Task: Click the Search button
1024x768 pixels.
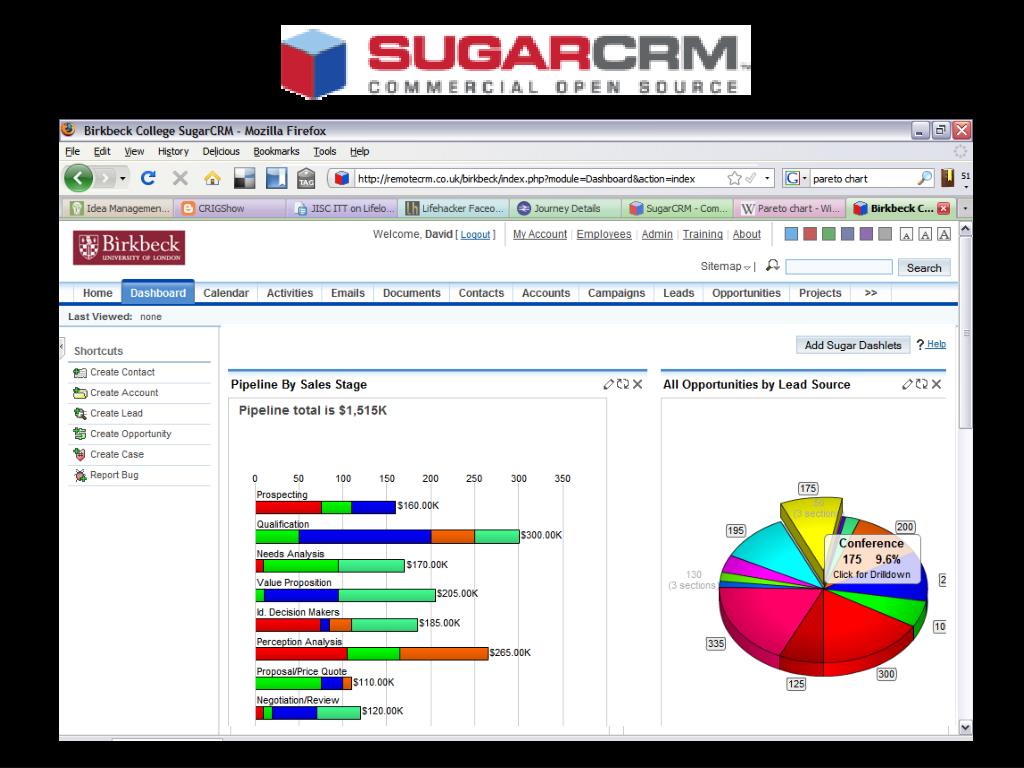Action: click(x=923, y=268)
